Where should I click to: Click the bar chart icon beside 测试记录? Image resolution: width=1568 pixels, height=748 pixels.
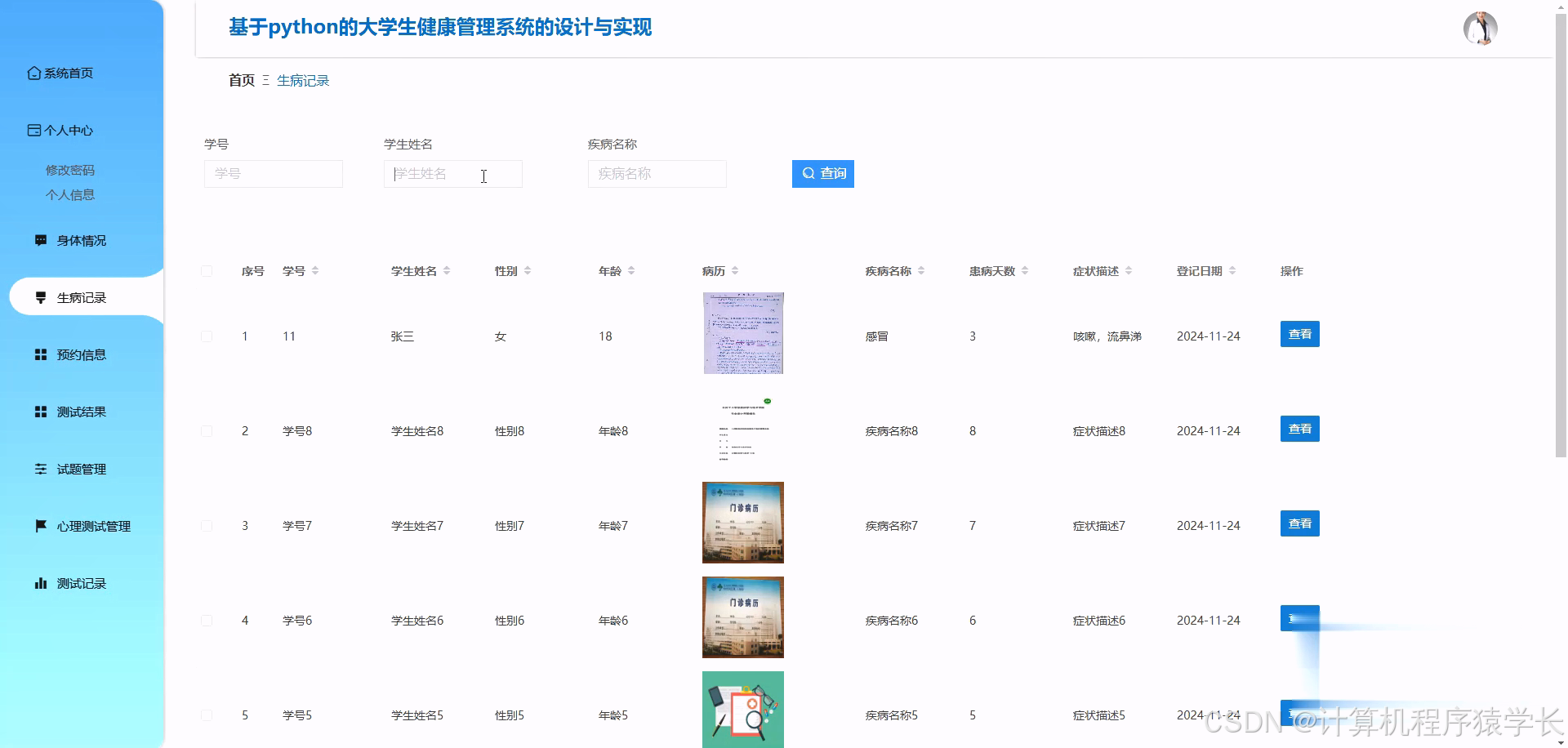(x=41, y=584)
